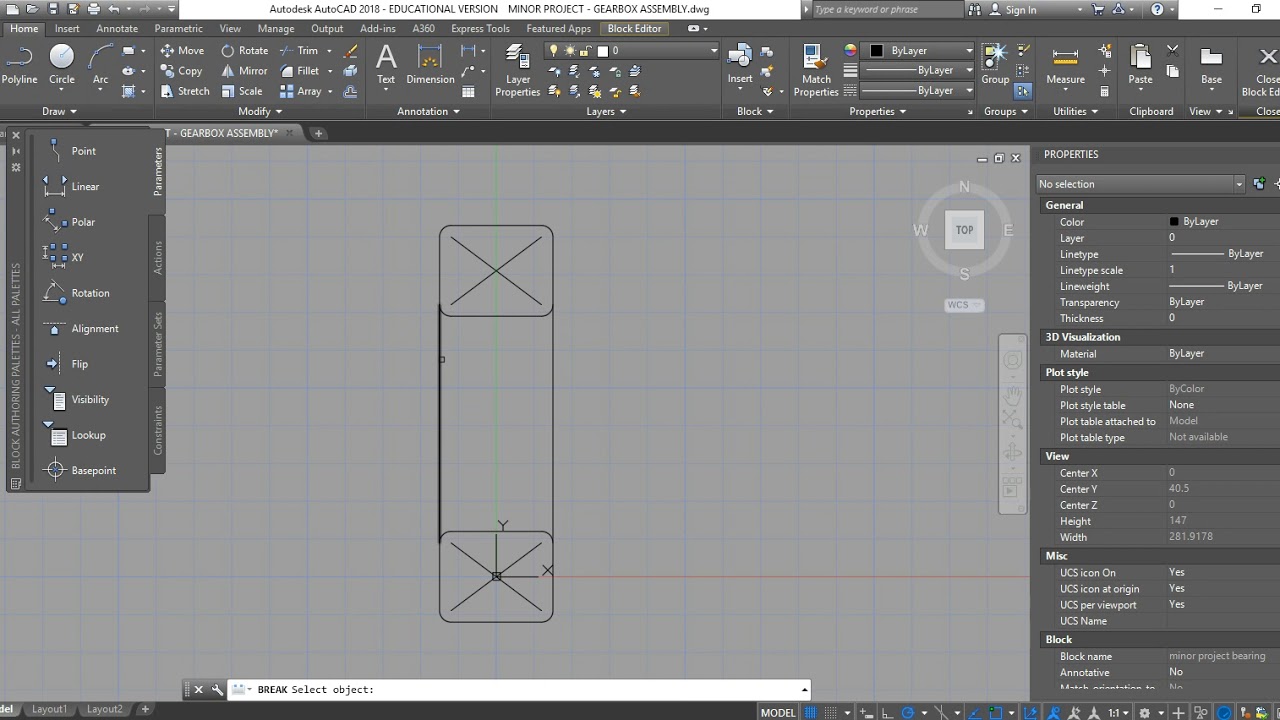
Task: Expand the Draw panel dropdown
Action: click(x=60, y=111)
